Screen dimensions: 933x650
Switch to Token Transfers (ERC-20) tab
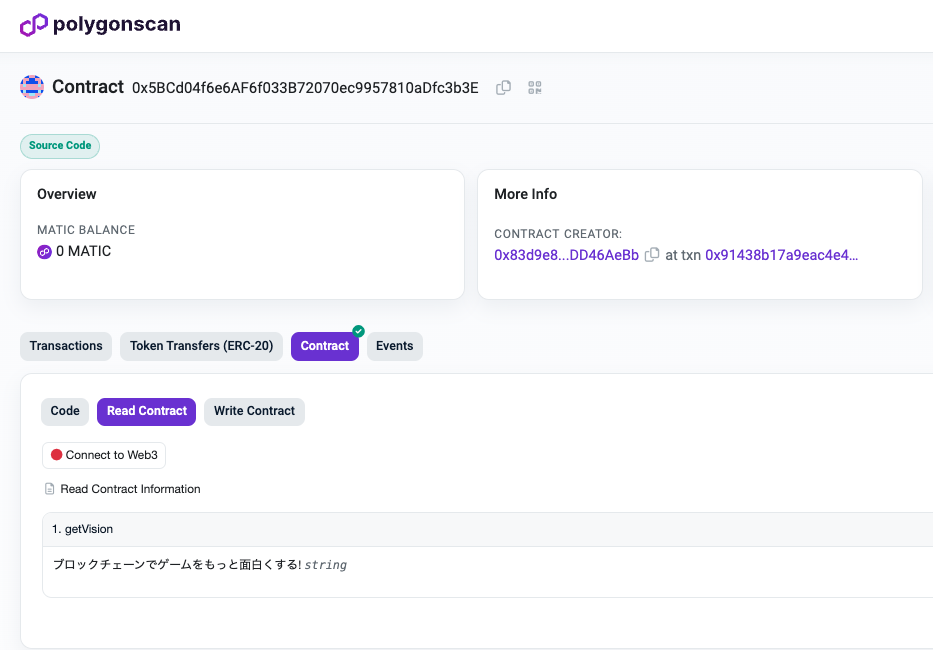point(201,346)
